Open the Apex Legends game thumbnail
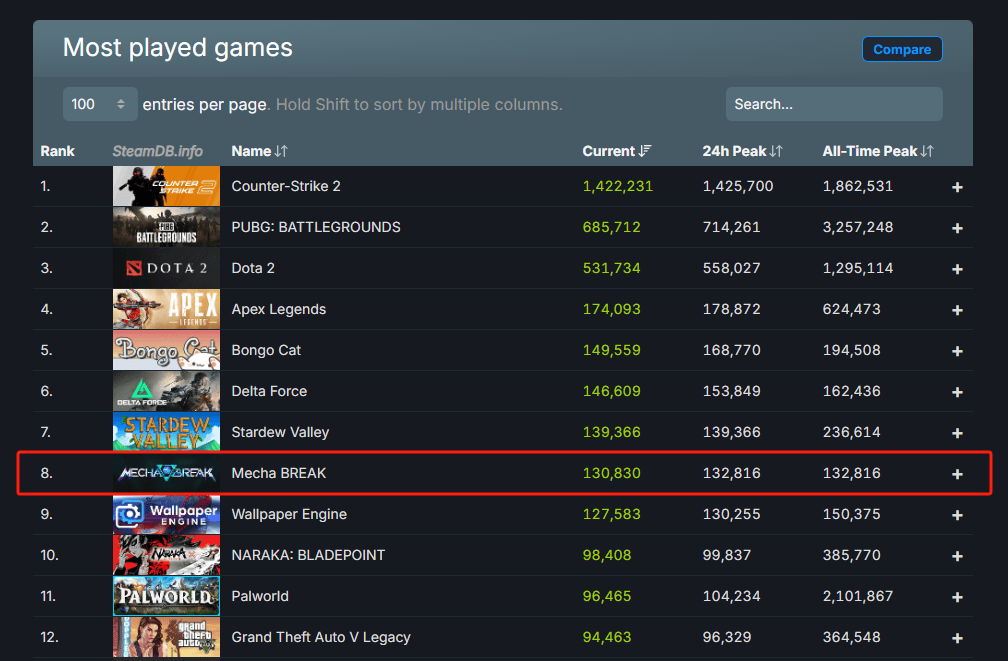Image resolution: width=1008 pixels, height=661 pixels. tap(166, 309)
